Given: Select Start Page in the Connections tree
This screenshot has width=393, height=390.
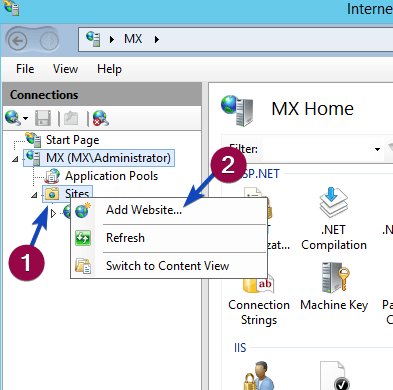Looking at the screenshot, I should (72, 140).
